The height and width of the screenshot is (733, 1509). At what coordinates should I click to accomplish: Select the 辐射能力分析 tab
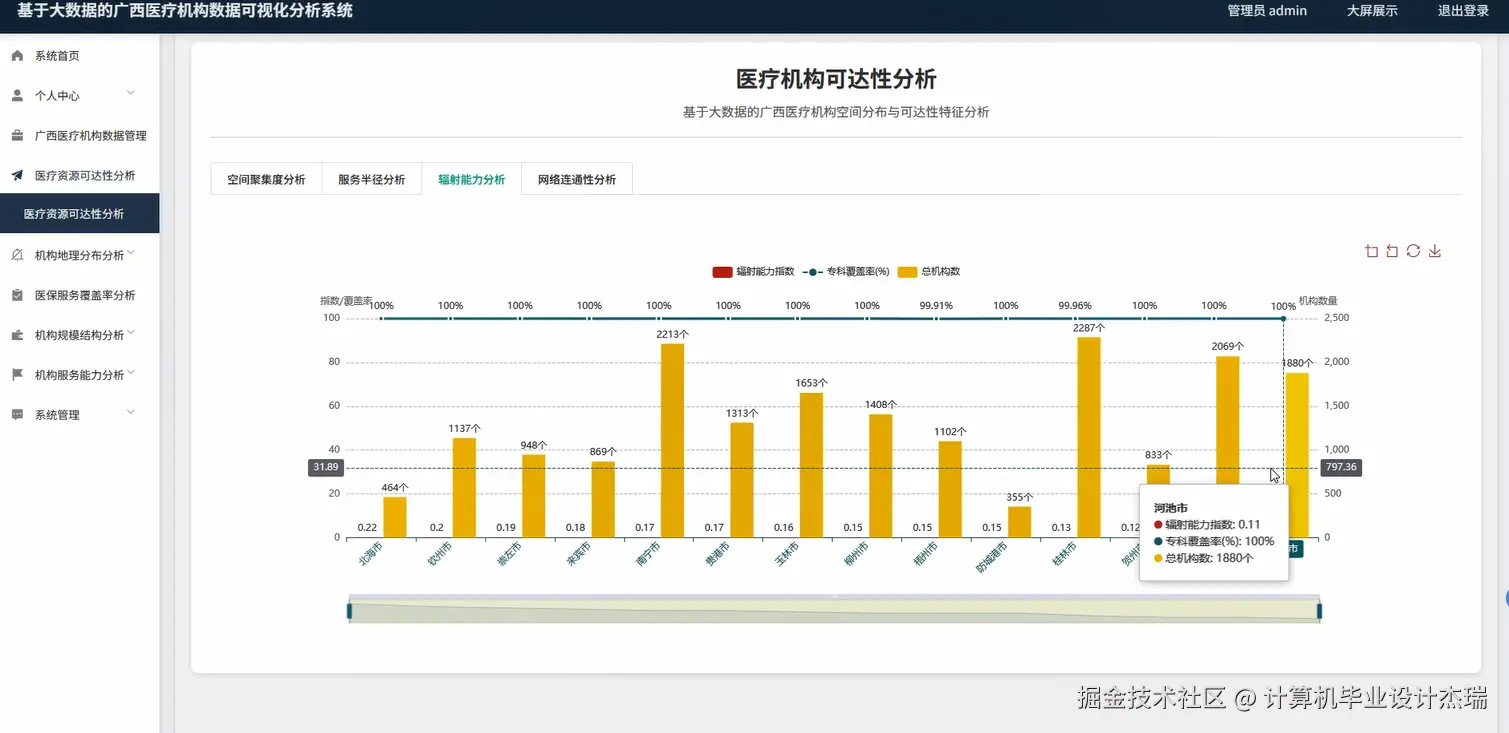(472, 180)
